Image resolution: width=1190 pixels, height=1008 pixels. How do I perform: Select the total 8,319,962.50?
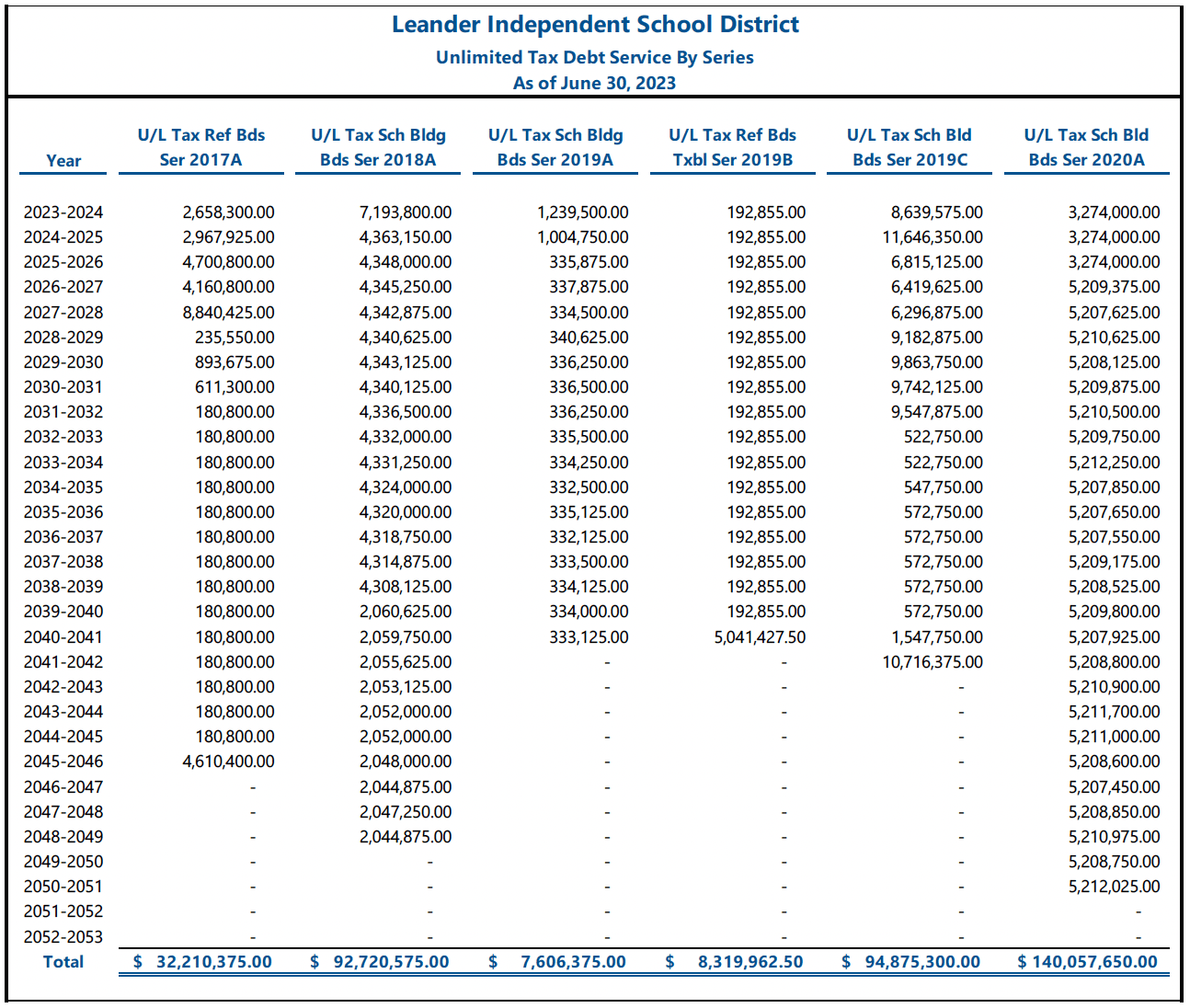[x=750, y=962]
